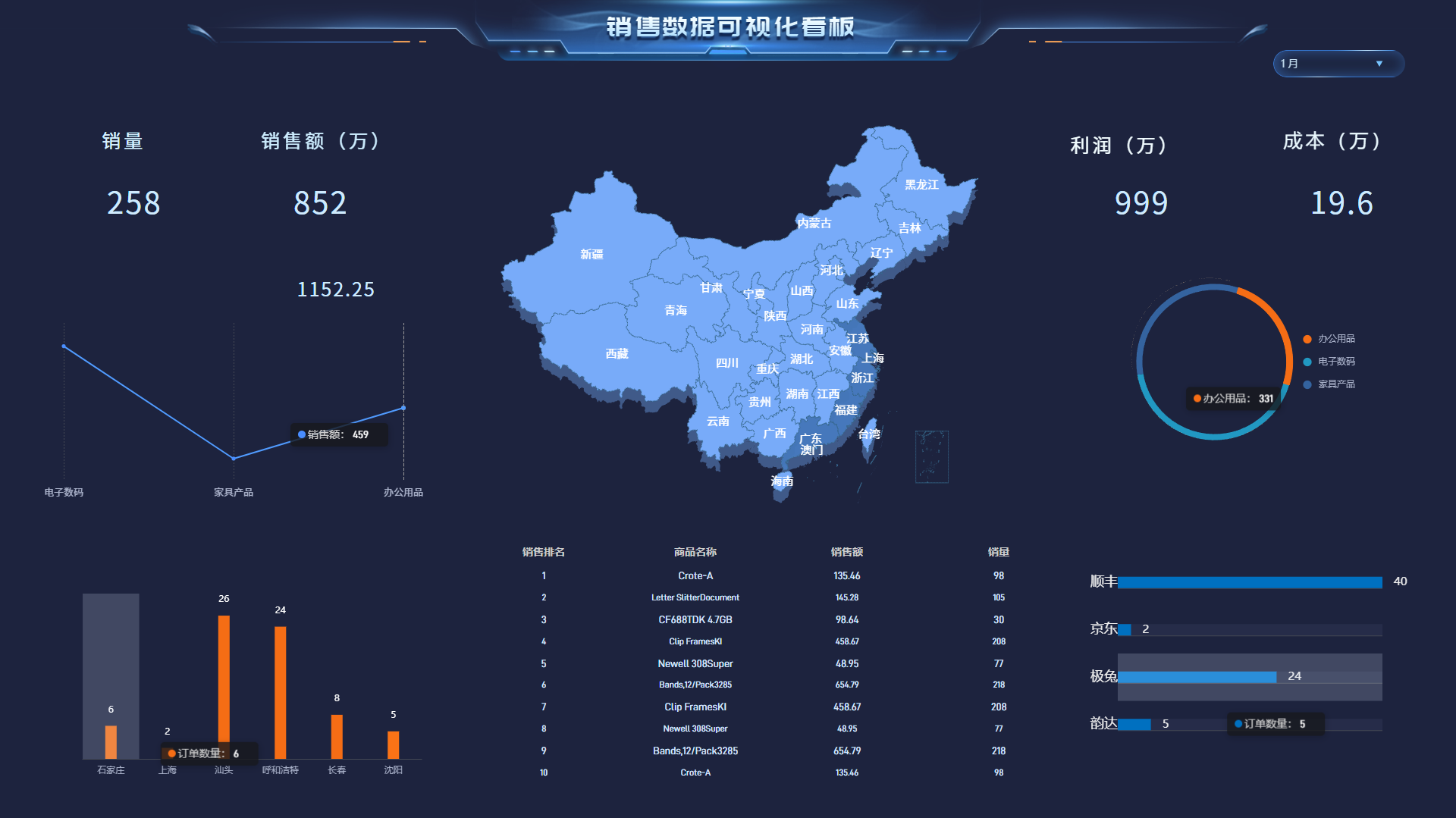This screenshot has width=1456, height=818.
Task: Click 青海 province on the map
Action: [x=676, y=310]
